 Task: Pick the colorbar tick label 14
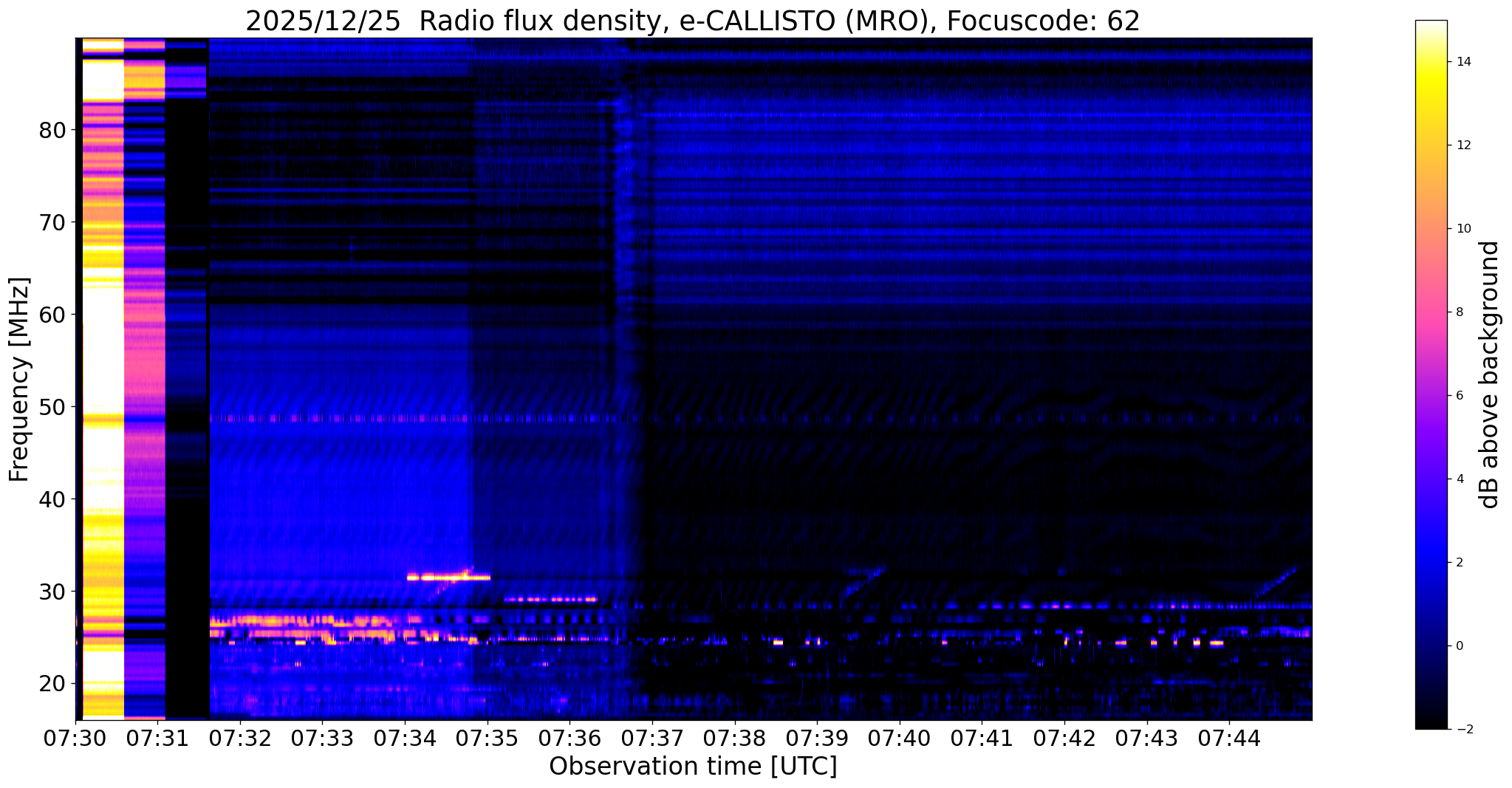pos(1463,62)
